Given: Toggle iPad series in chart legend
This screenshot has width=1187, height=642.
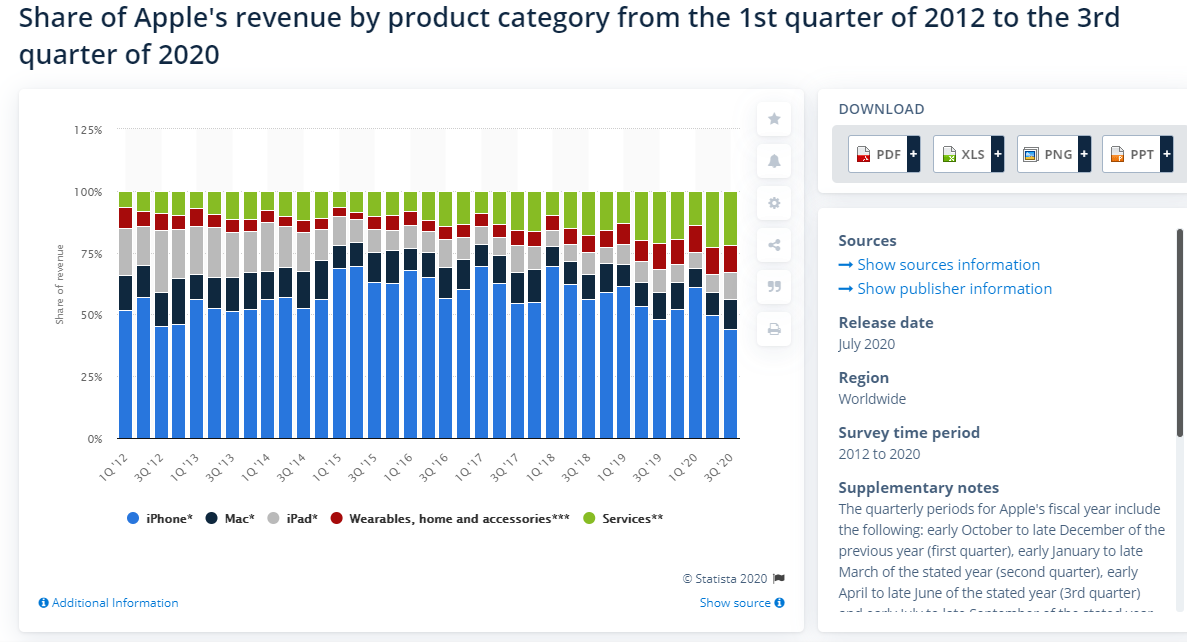Looking at the screenshot, I should point(292,519).
